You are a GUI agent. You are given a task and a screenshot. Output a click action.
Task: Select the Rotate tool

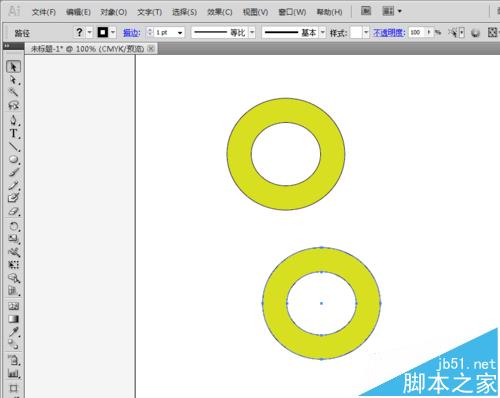pos(13,226)
